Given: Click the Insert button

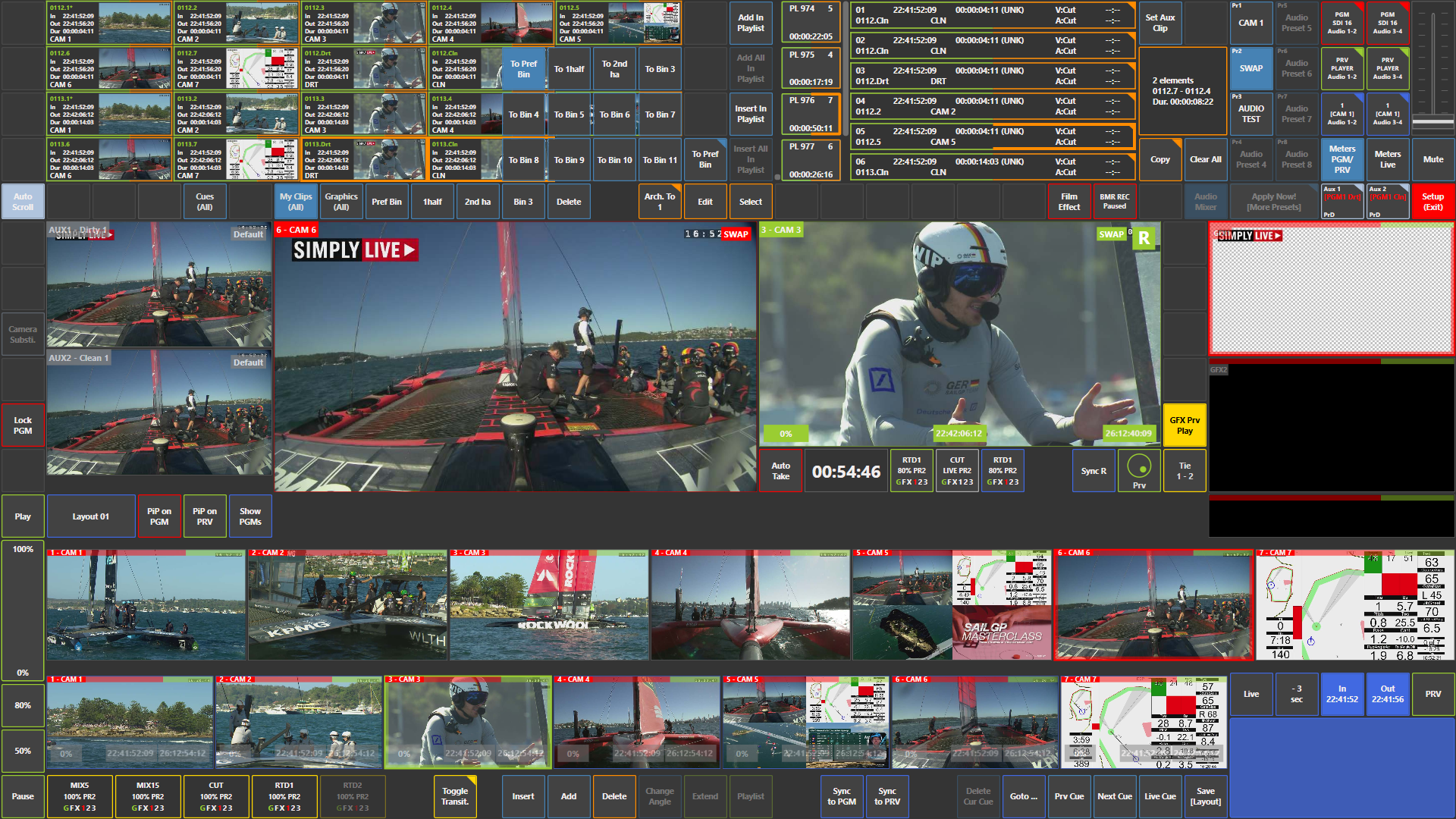Looking at the screenshot, I should pos(523,796).
